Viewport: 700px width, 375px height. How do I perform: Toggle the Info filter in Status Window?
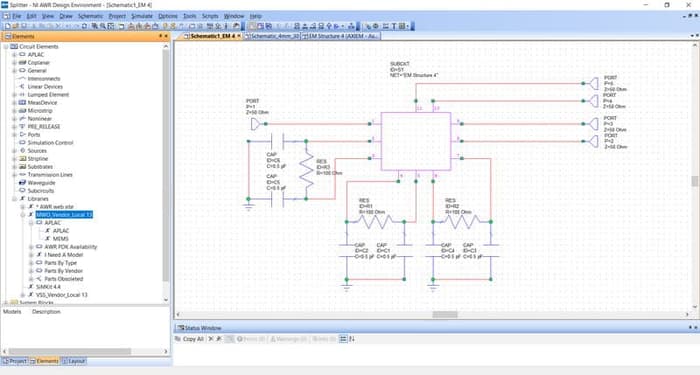click(324, 339)
